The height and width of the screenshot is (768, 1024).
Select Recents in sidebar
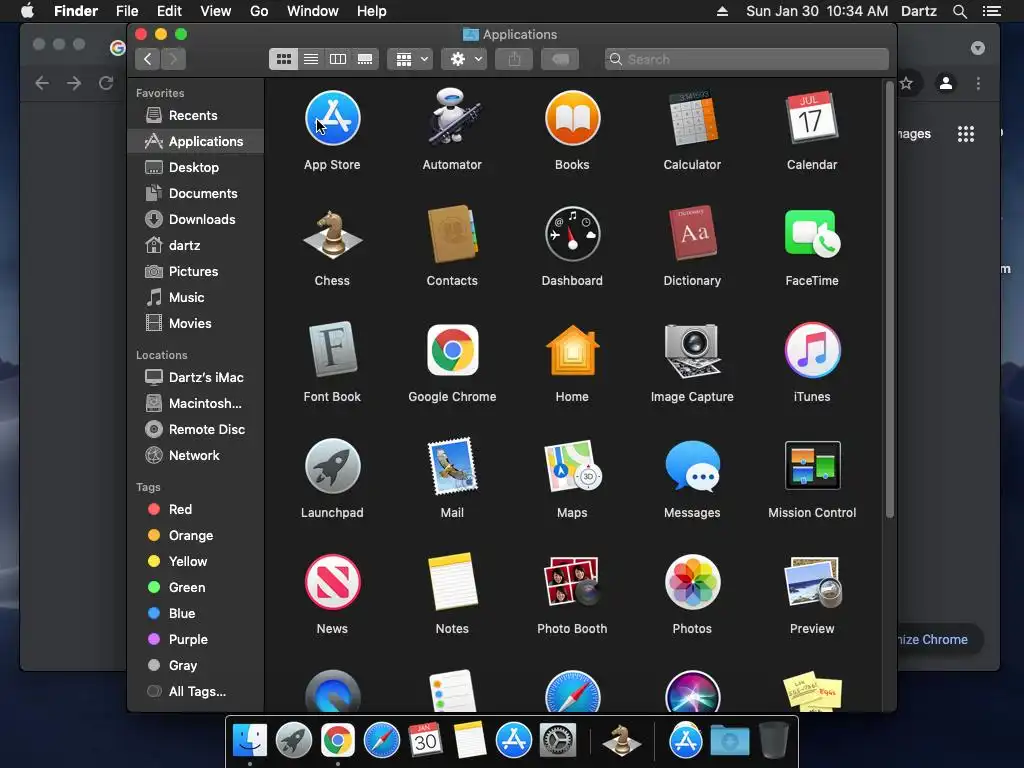click(x=195, y=116)
